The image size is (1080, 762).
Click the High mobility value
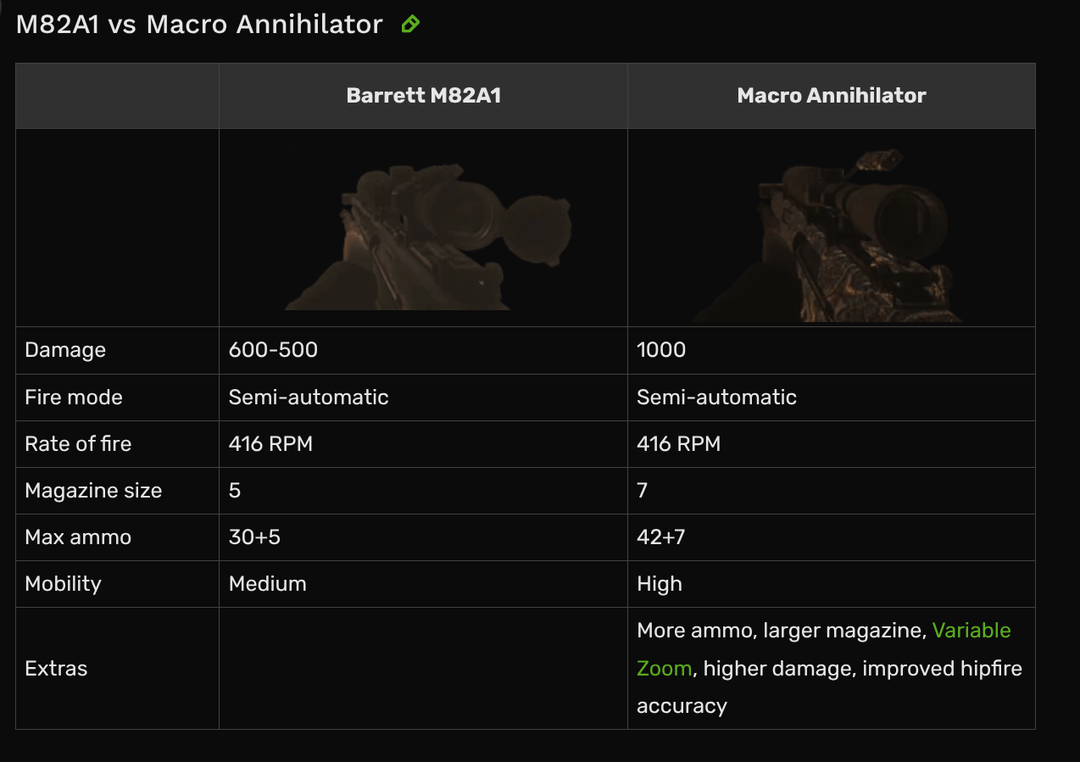coord(659,584)
